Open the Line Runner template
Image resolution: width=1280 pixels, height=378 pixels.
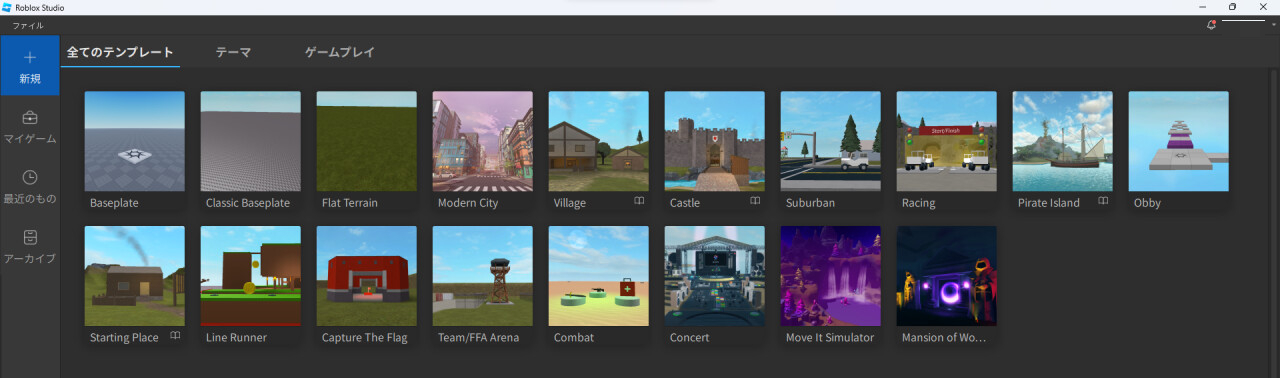[251, 276]
